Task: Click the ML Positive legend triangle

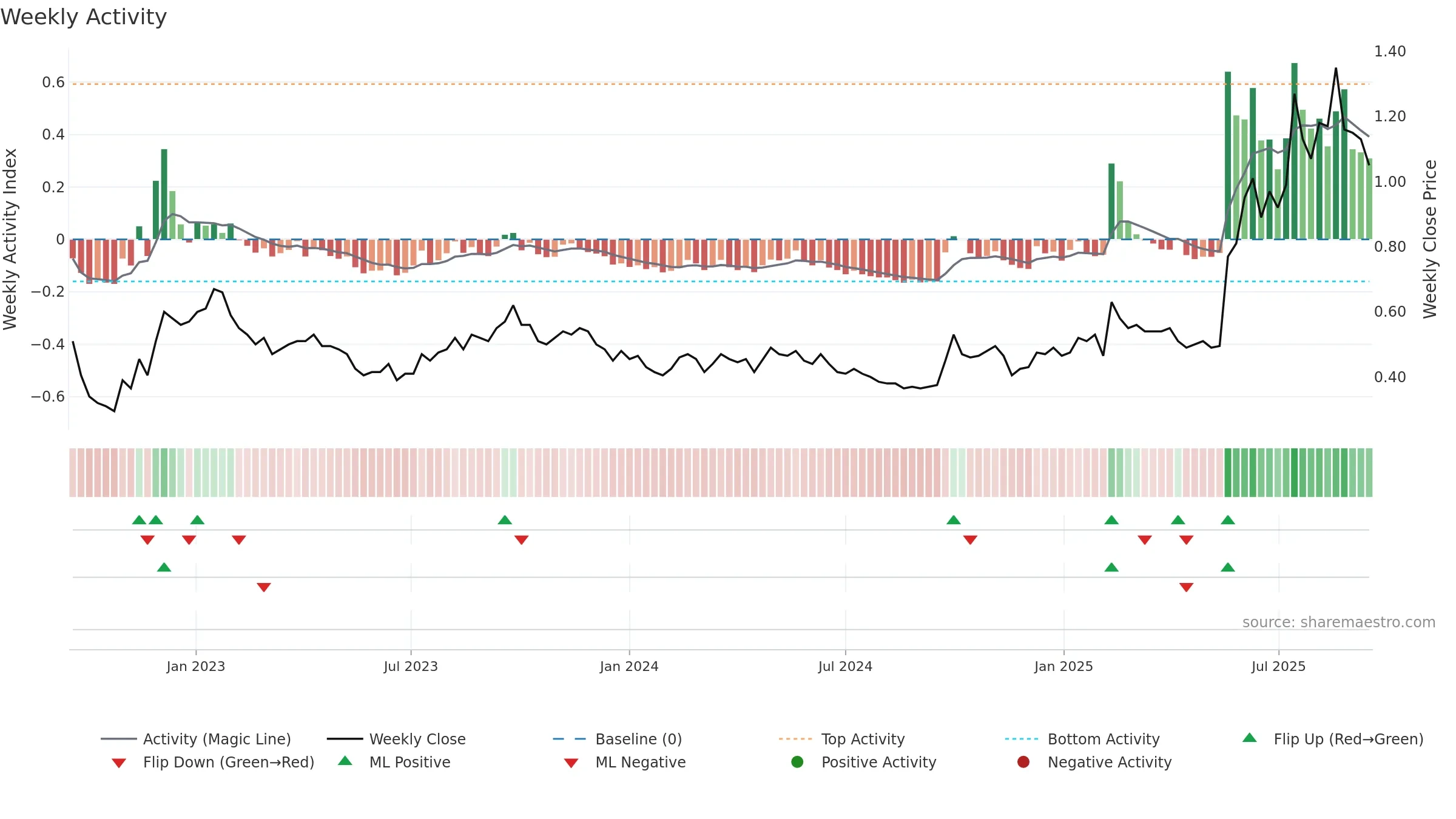Action: coord(345,761)
